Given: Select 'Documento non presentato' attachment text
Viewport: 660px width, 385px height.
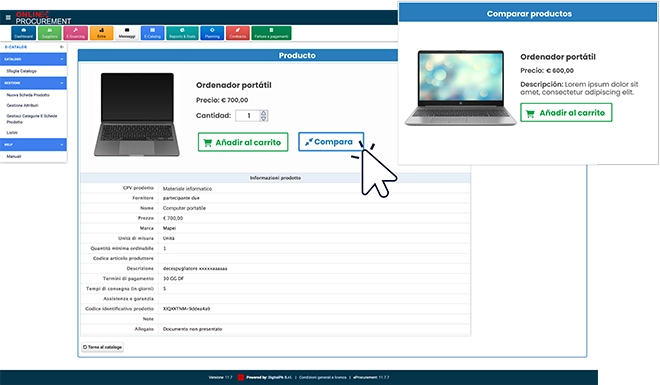Looking at the screenshot, I should click(192, 329).
